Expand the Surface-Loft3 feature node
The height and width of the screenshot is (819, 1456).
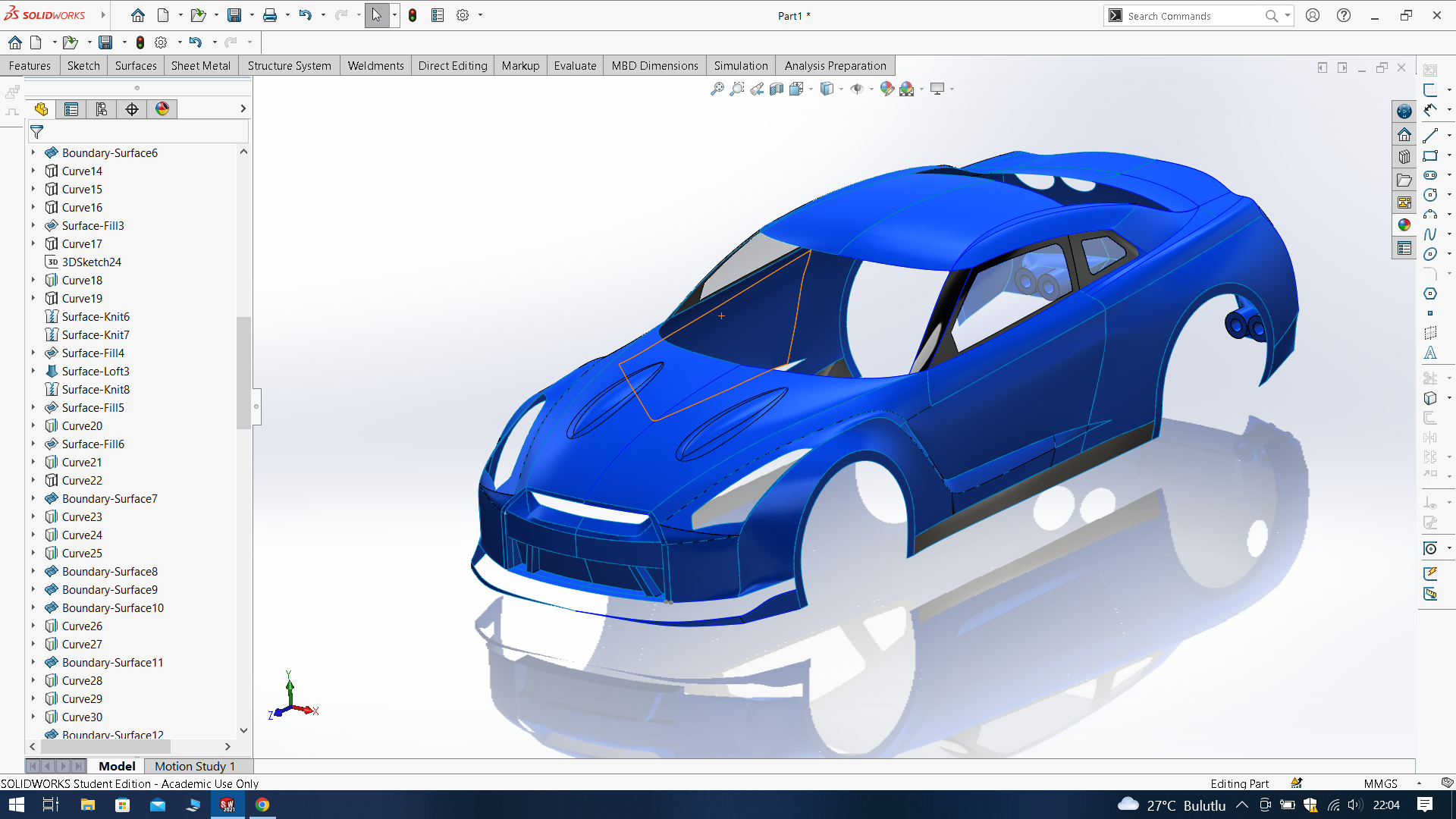[x=33, y=371]
